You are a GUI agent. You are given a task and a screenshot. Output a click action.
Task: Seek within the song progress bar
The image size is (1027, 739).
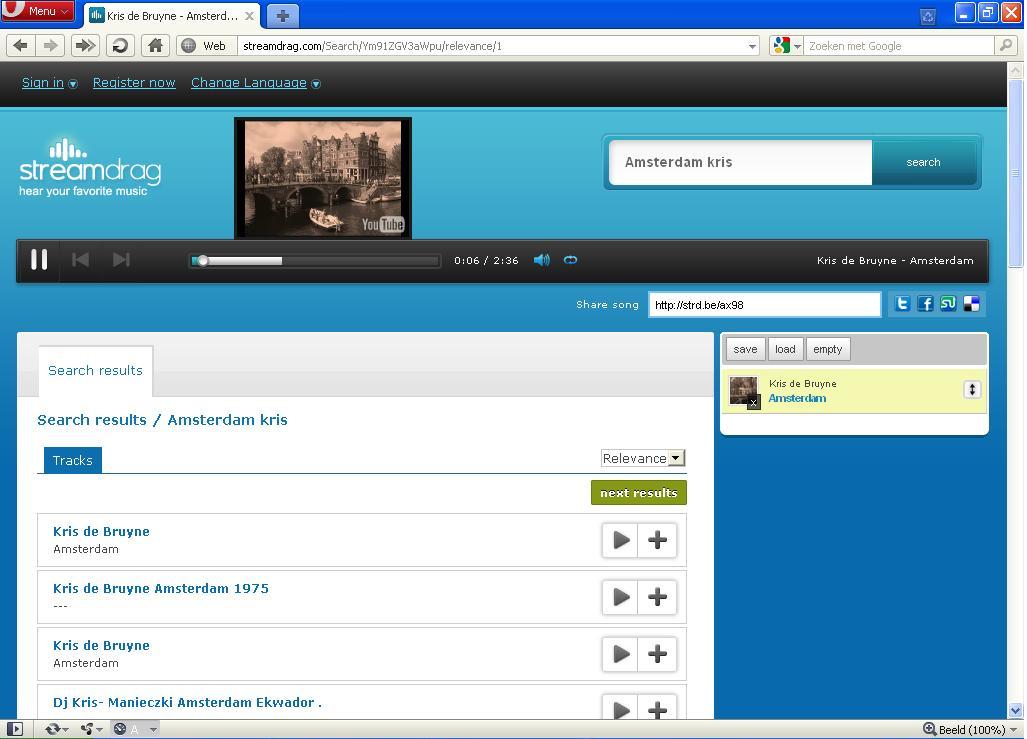click(x=315, y=261)
